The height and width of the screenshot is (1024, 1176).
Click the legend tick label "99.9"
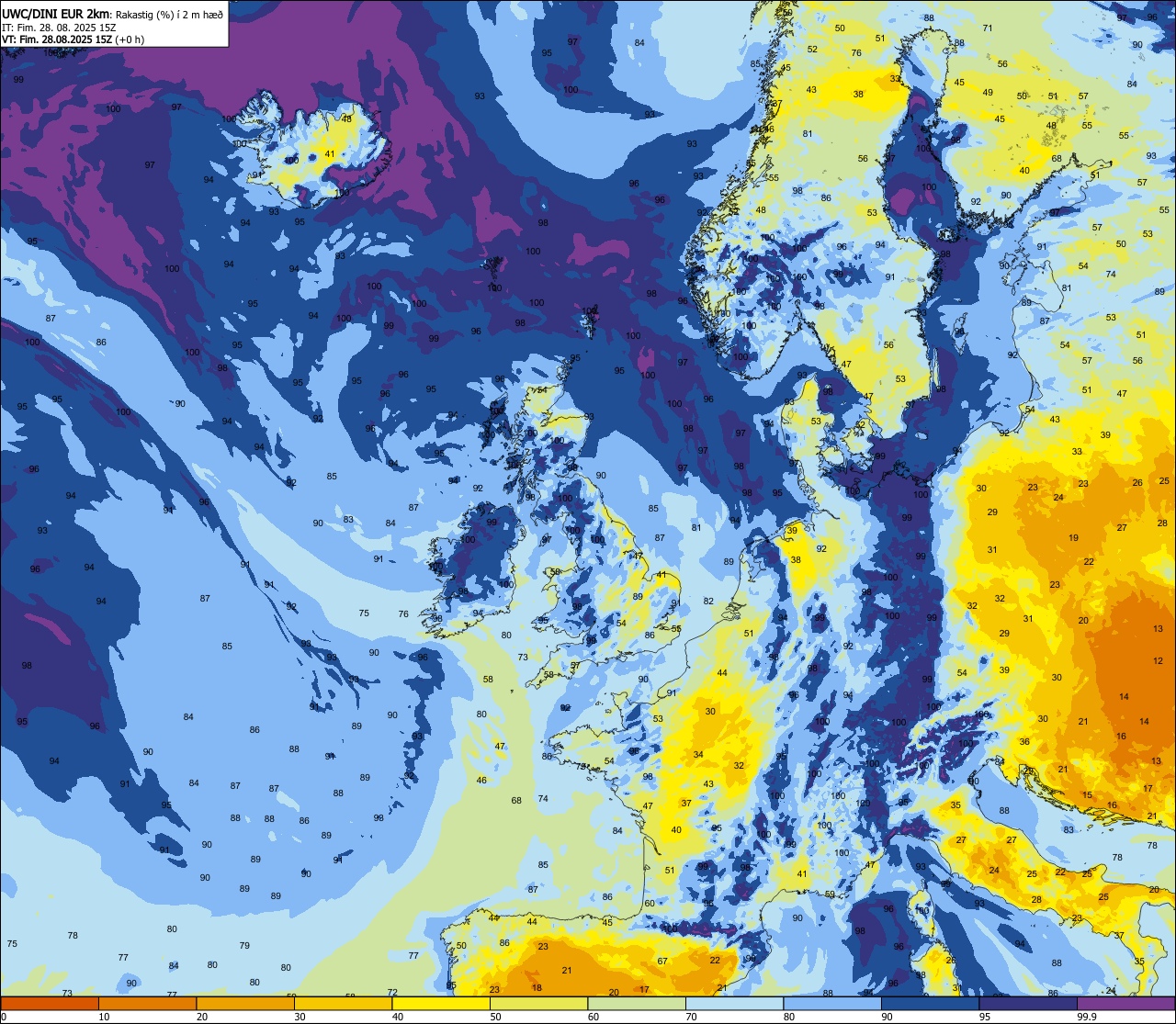[1087, 1017]
